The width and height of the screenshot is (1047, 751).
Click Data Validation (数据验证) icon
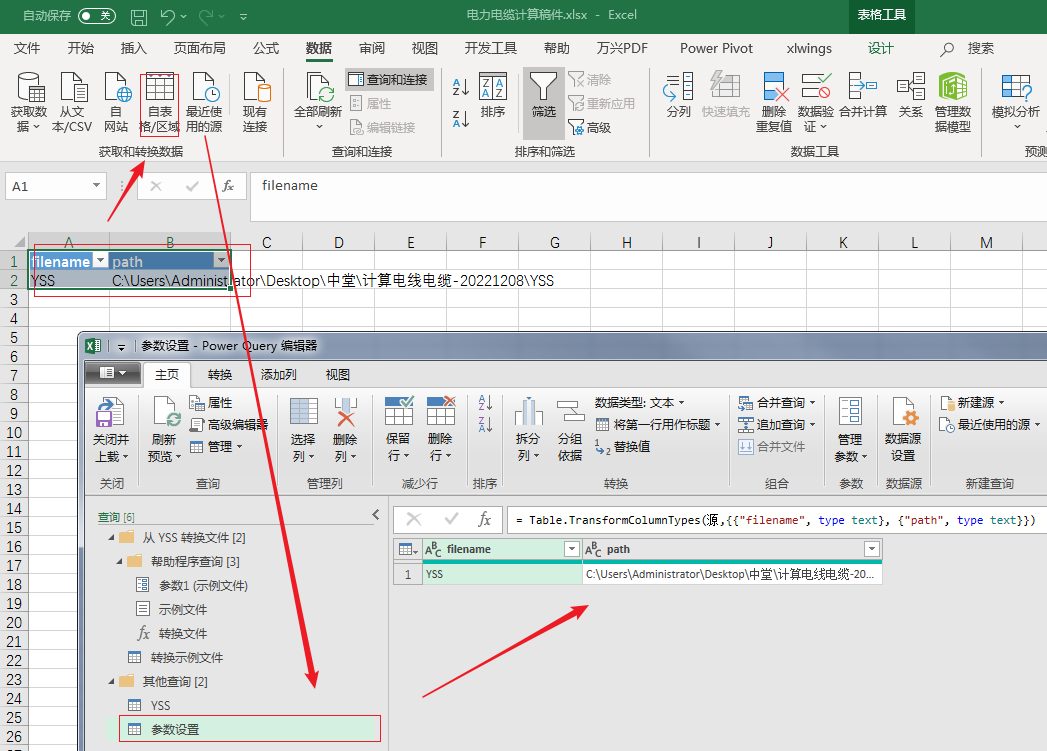(816, 102)
